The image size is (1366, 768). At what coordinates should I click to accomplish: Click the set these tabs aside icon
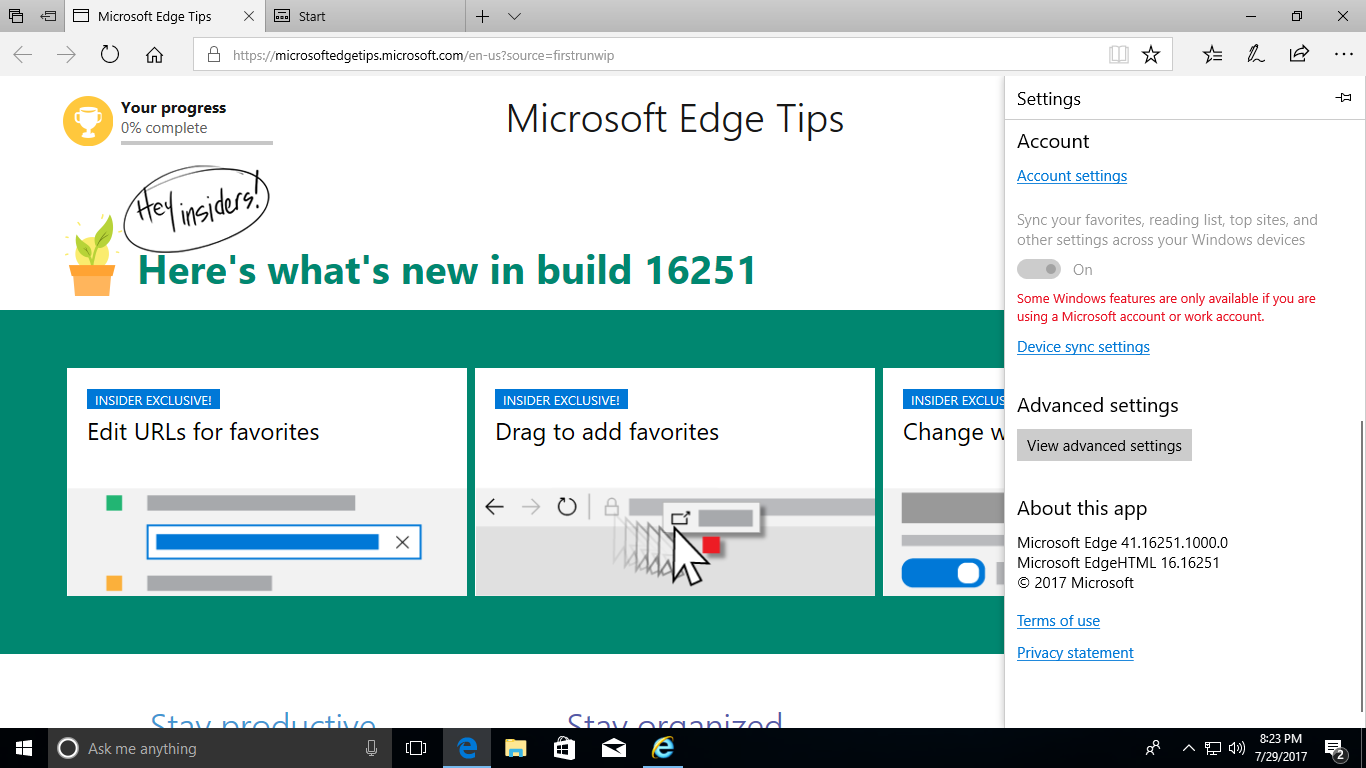(x=48, y=16)
